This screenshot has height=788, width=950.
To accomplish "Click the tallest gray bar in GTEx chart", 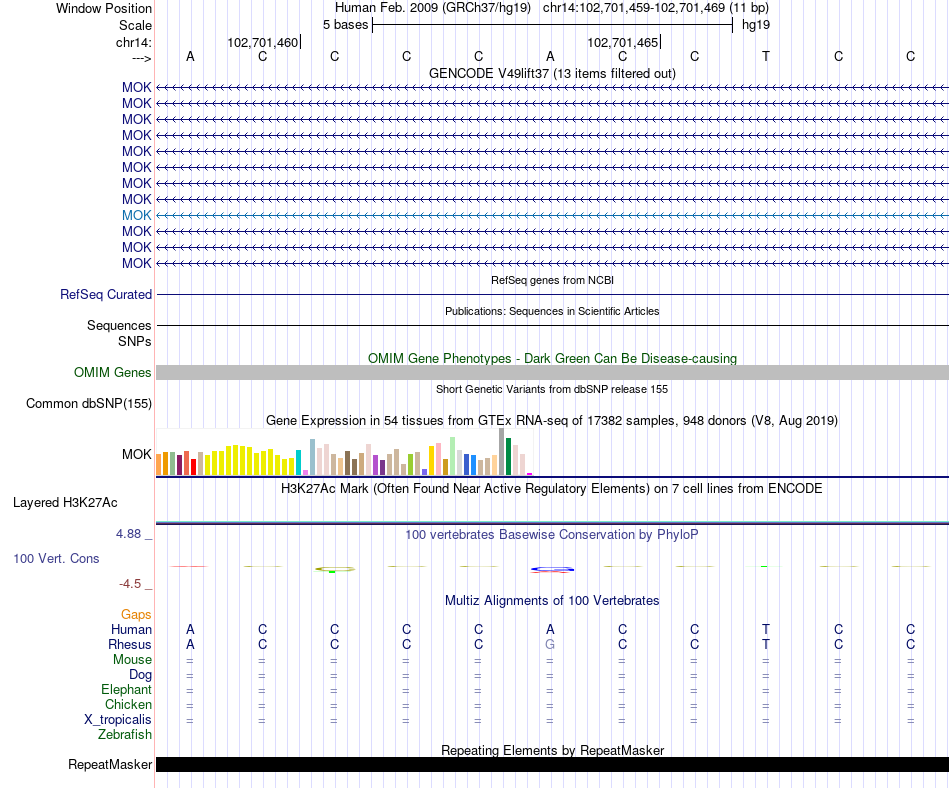I will click(502, 452).
